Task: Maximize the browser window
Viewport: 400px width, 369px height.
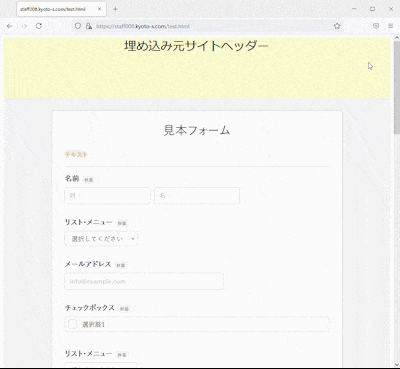Action: (373, 9)
